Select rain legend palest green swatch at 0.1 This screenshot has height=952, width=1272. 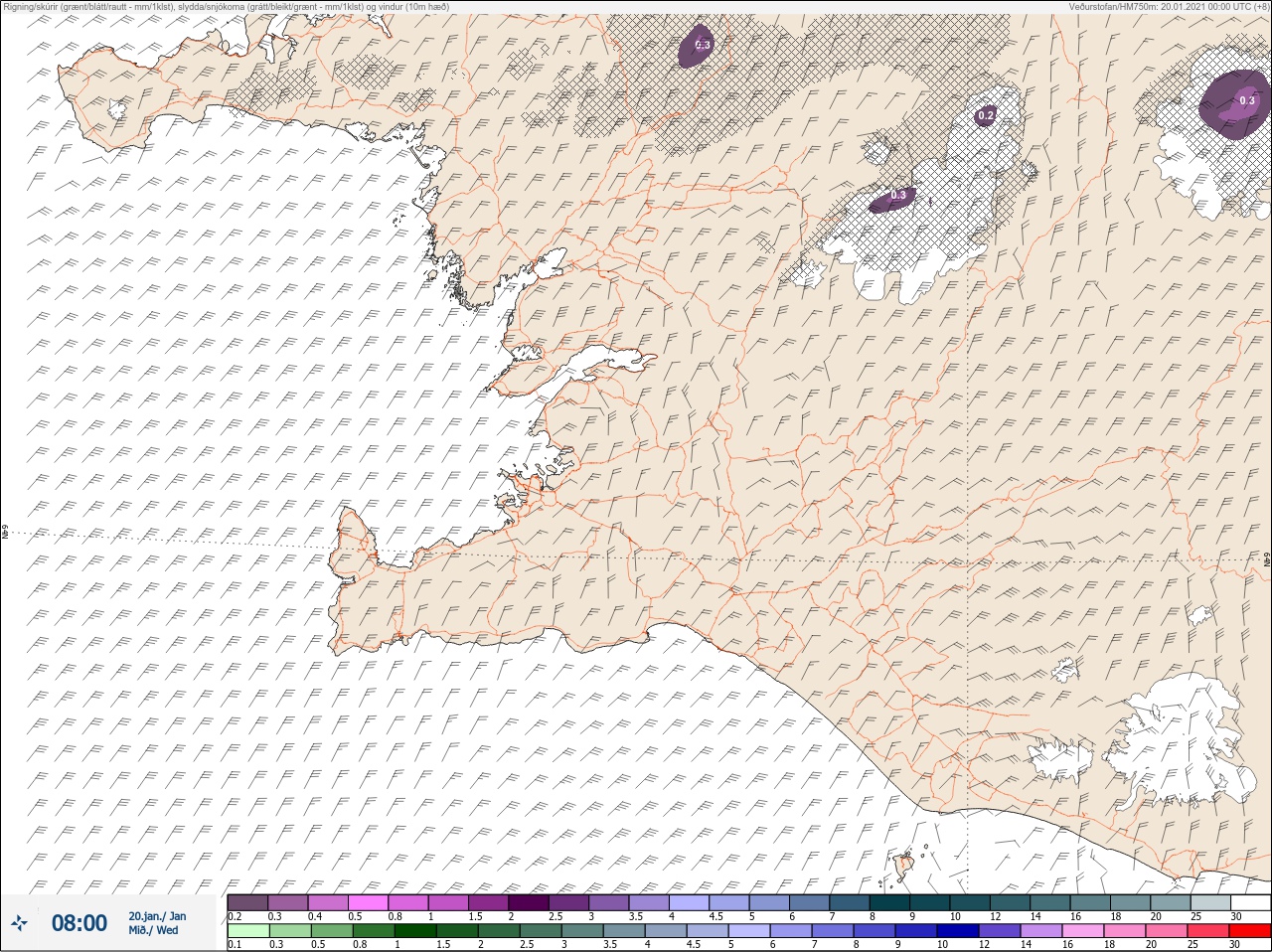click(247, 931)
